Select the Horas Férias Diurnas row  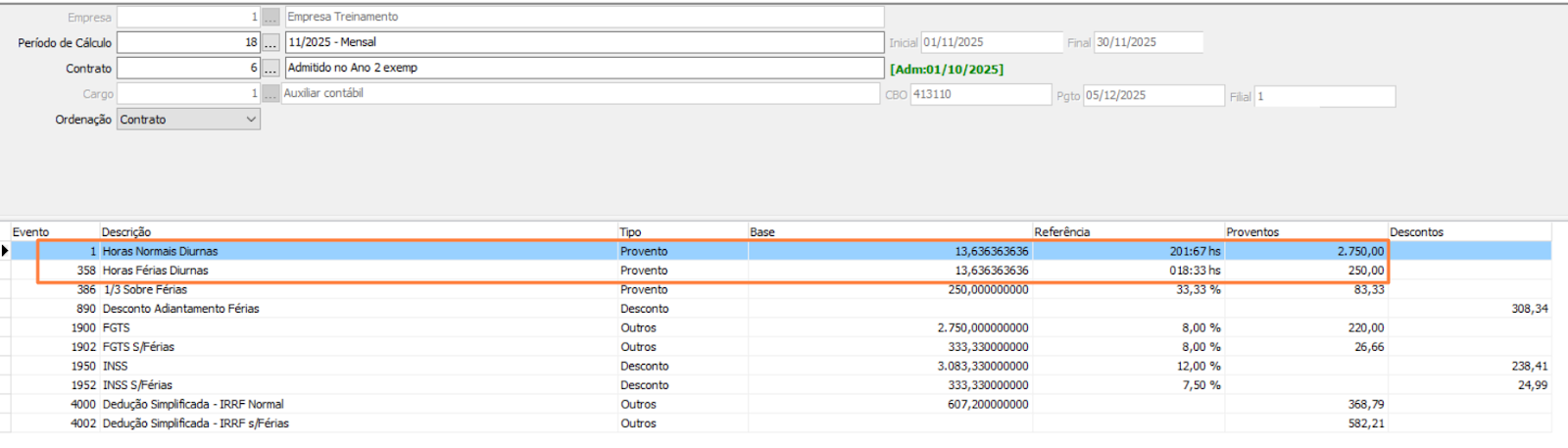(x=156, y=271)
